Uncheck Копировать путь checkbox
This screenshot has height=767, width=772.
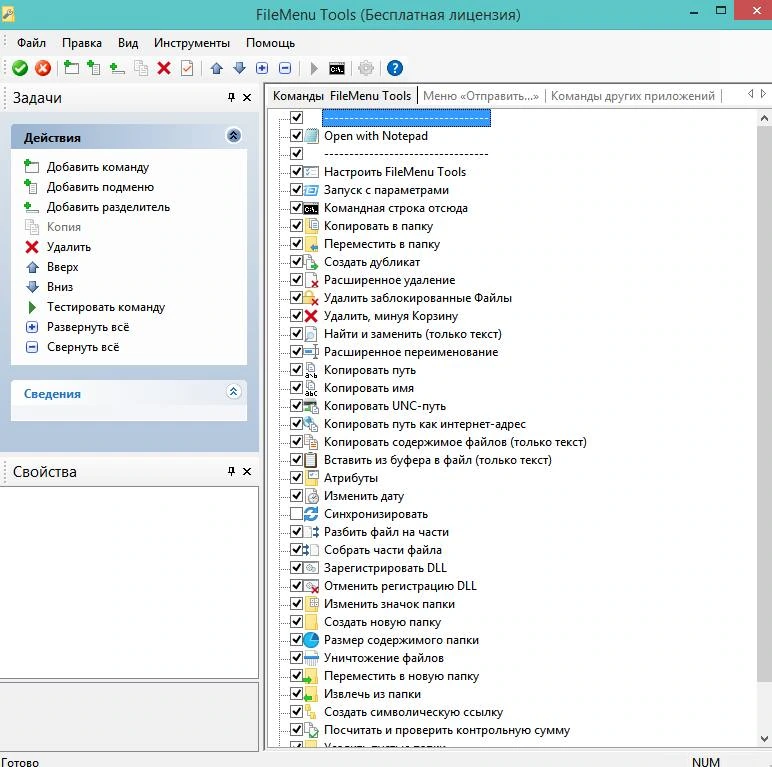[x=296, y=369]
